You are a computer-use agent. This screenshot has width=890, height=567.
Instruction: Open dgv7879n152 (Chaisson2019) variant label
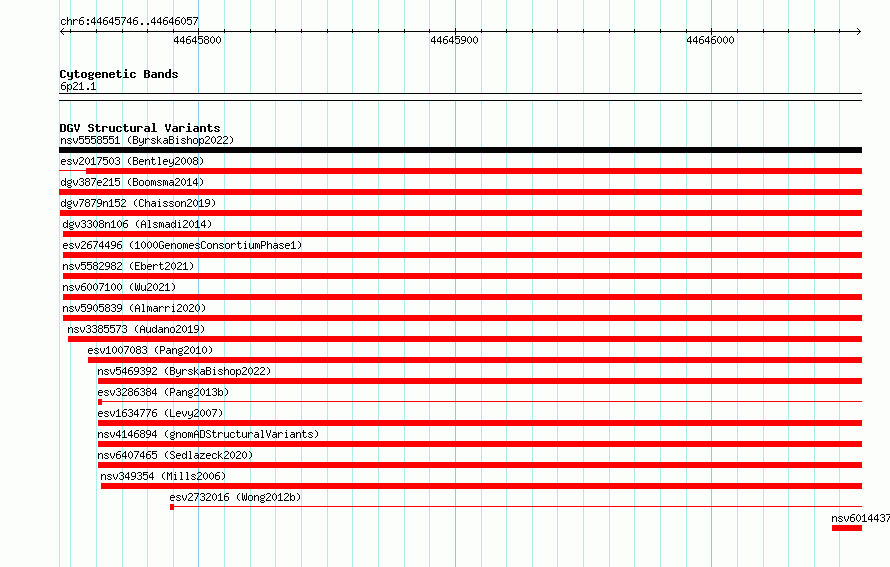point(138,203)
